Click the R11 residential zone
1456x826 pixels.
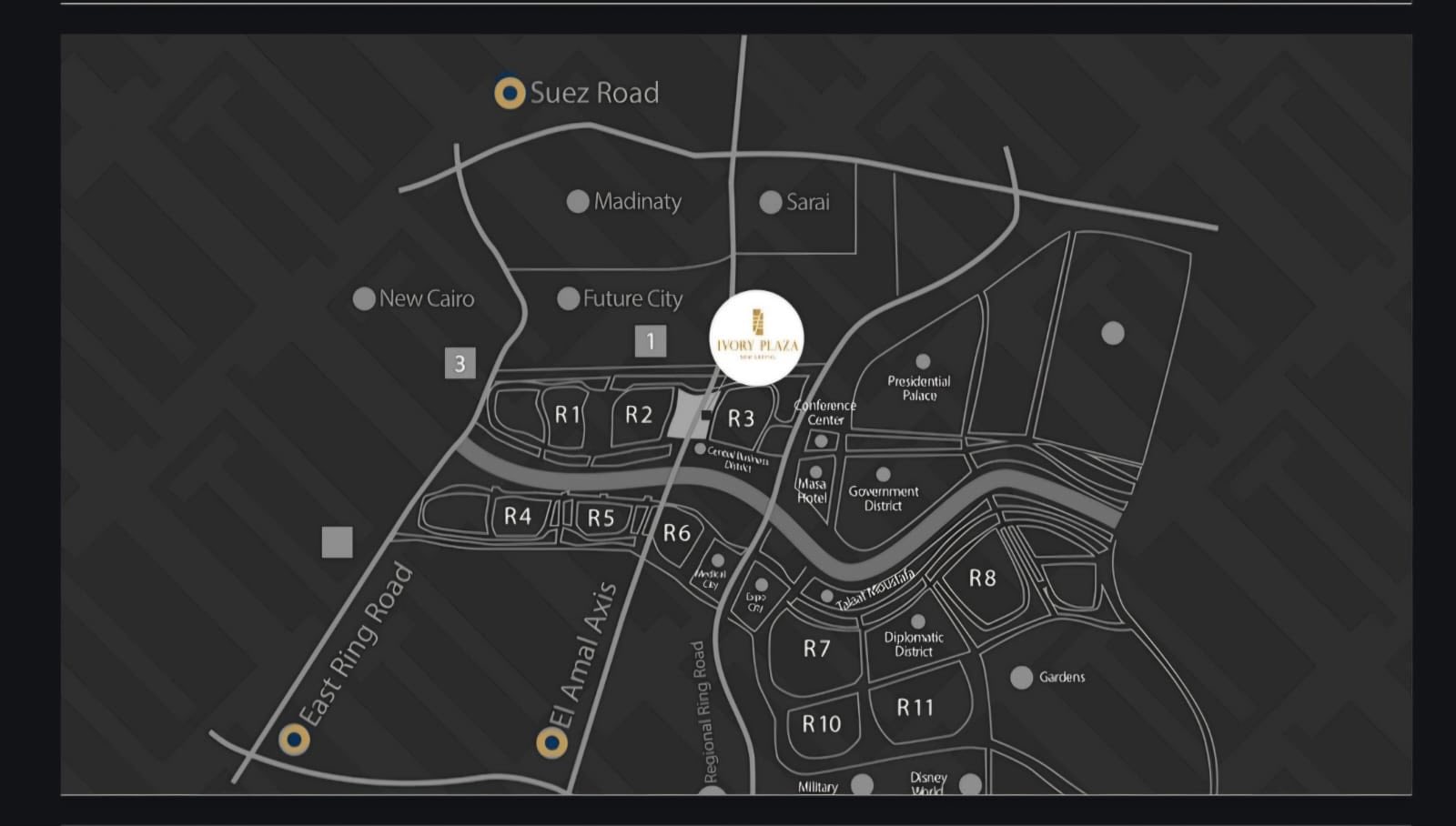(915, 708)
